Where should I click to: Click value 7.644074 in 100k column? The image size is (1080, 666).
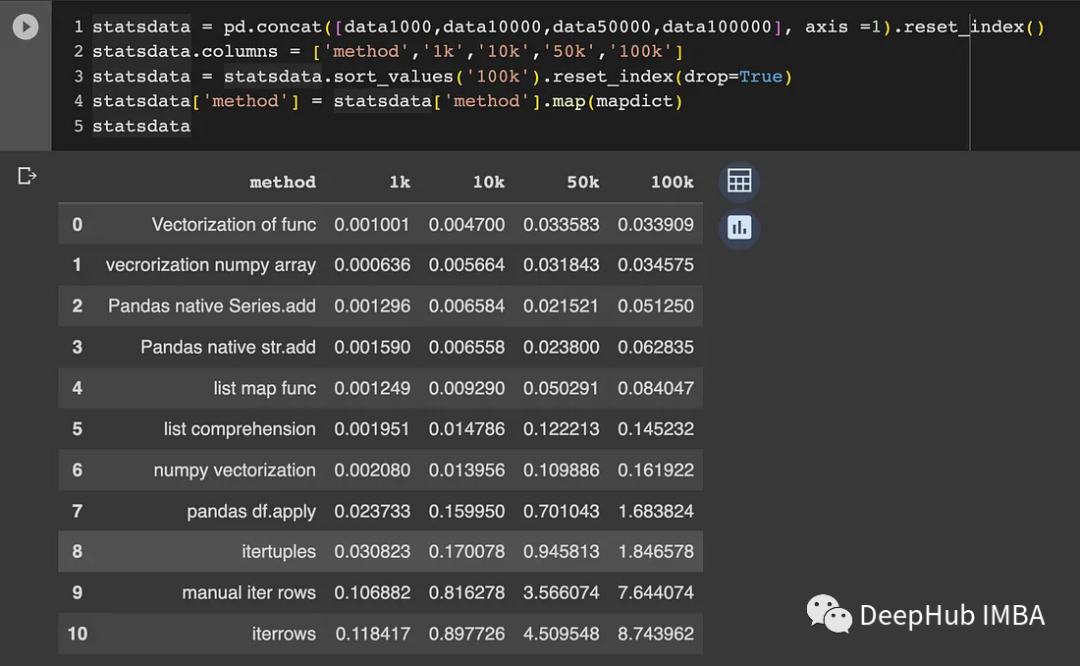click(656, 593)
